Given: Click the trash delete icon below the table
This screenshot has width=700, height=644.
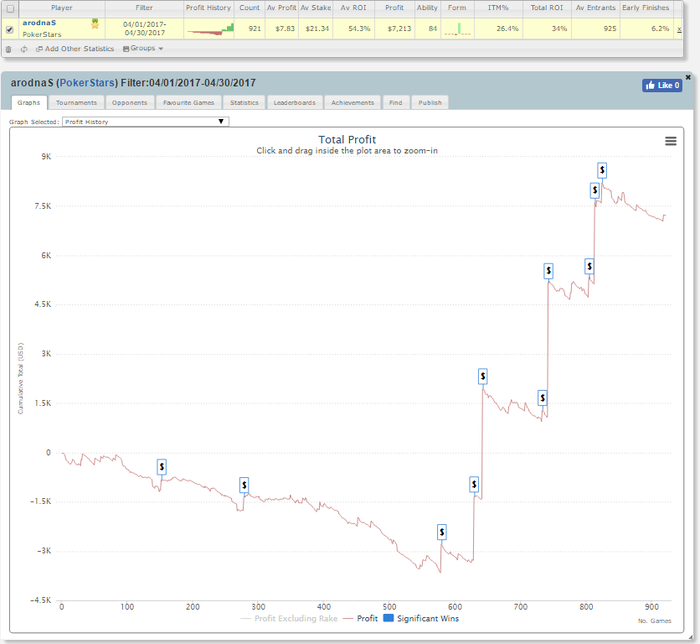Looking at the screenshot, I should pyautogui.click(x=8, y=49).
